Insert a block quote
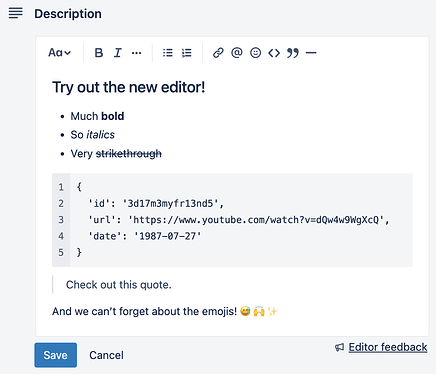 click(293, 53)
